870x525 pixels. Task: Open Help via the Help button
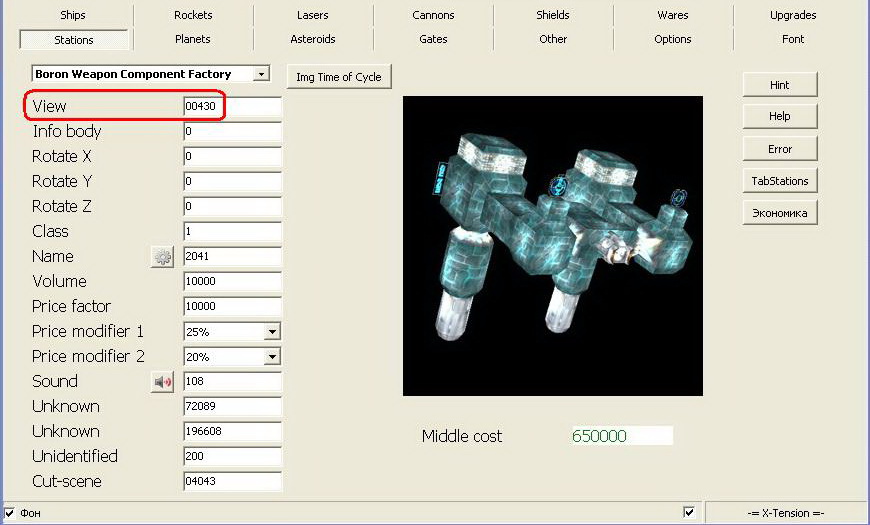coord(780,117)
